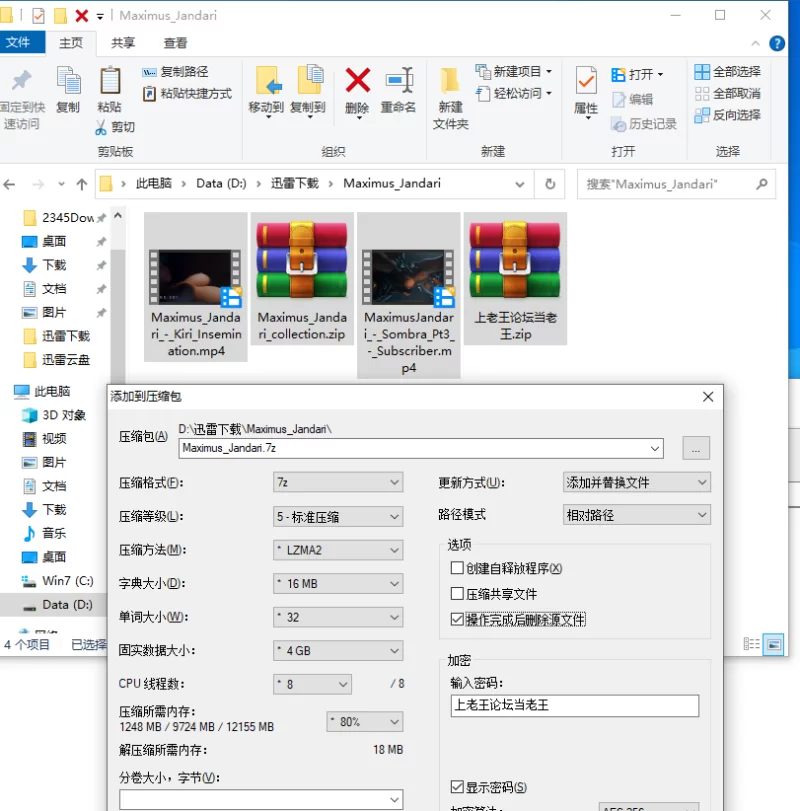Image resolution: width=800 pixels, height=811 pixels.
Task: Click Data (D:) in address breadcrumb
Action: coord(221,184)
